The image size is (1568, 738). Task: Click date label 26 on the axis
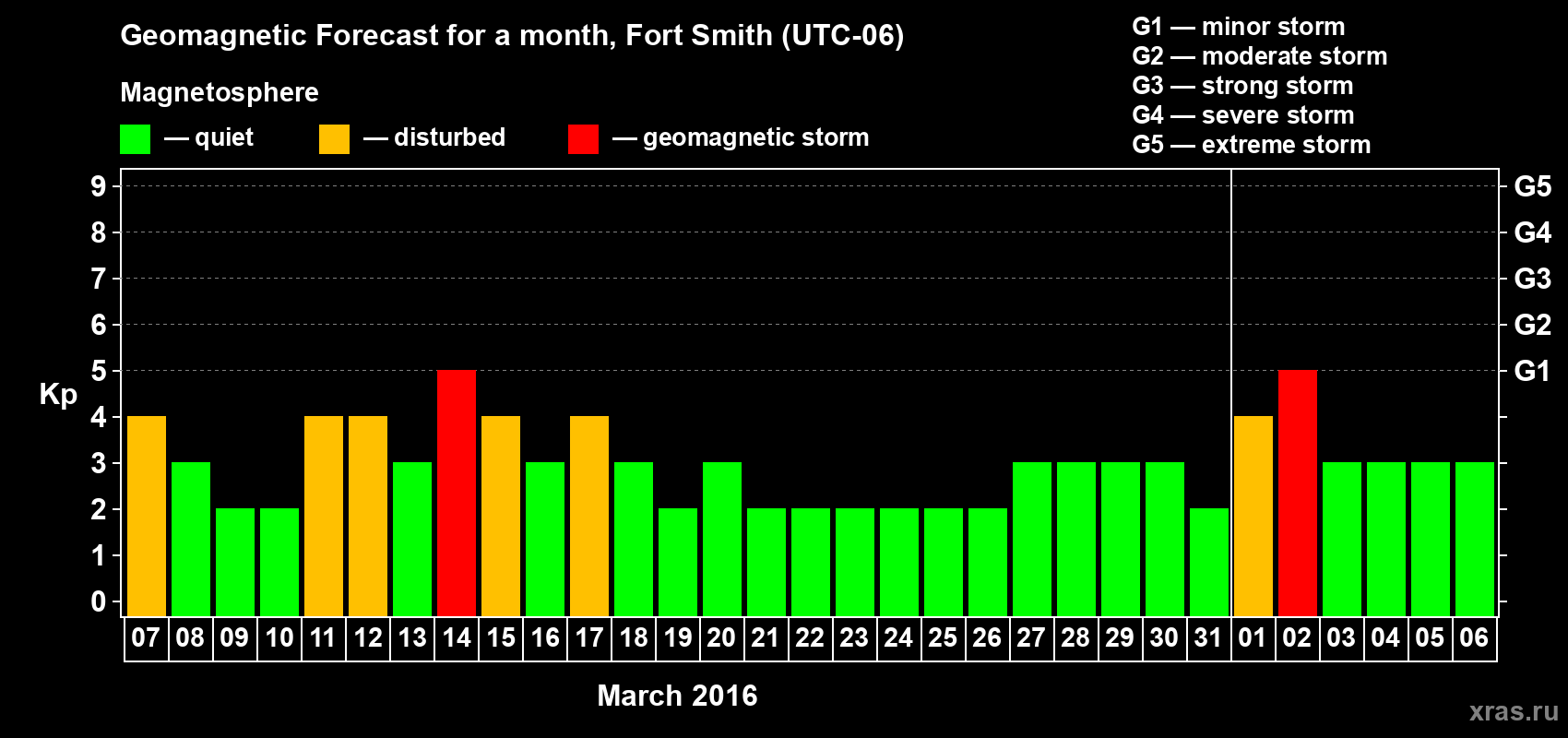[x=987, y=637]
